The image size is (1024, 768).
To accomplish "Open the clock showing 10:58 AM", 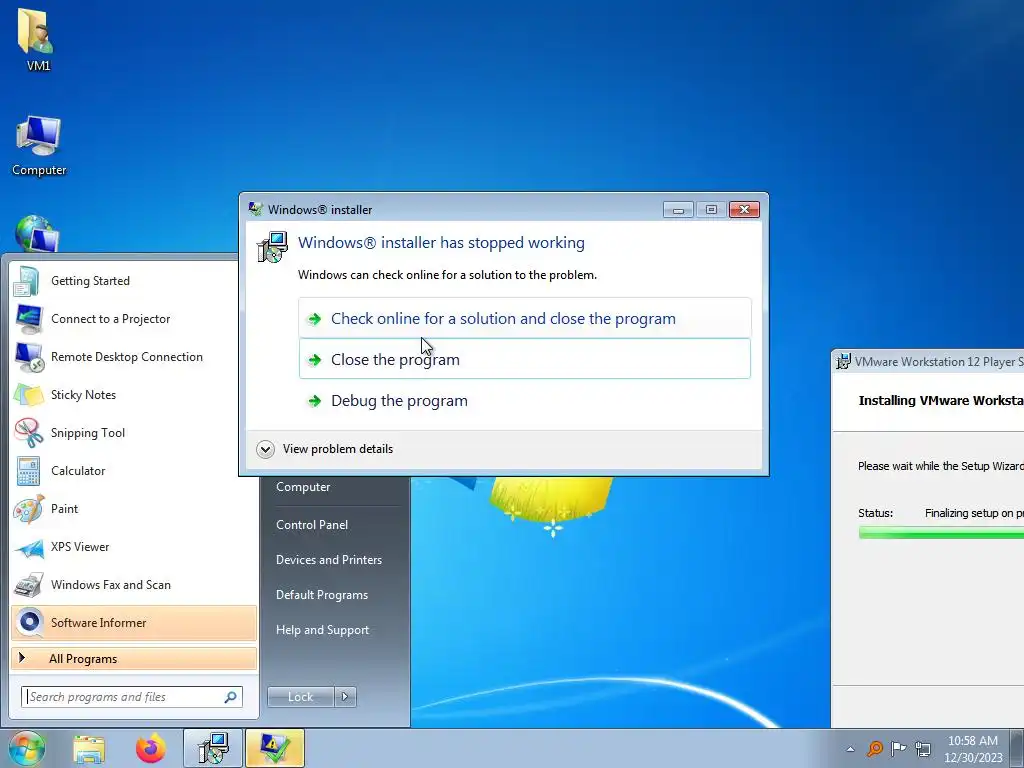I will click(x=973, y=748).
